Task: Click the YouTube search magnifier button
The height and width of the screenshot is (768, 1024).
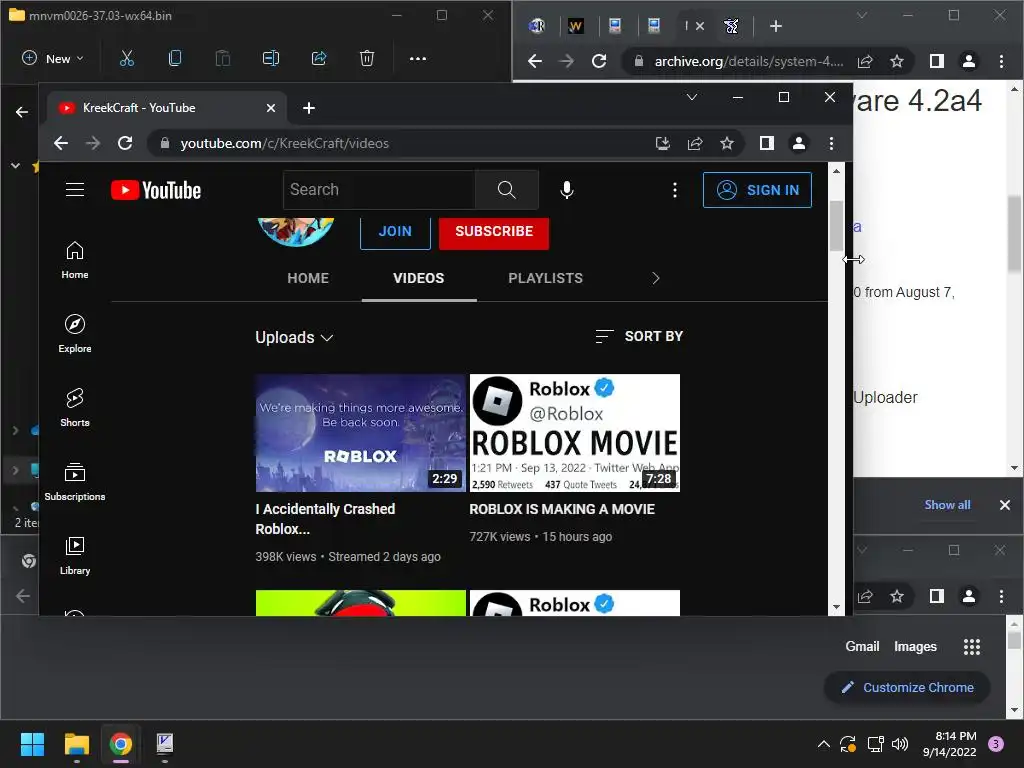Action: tap(507, 190)
